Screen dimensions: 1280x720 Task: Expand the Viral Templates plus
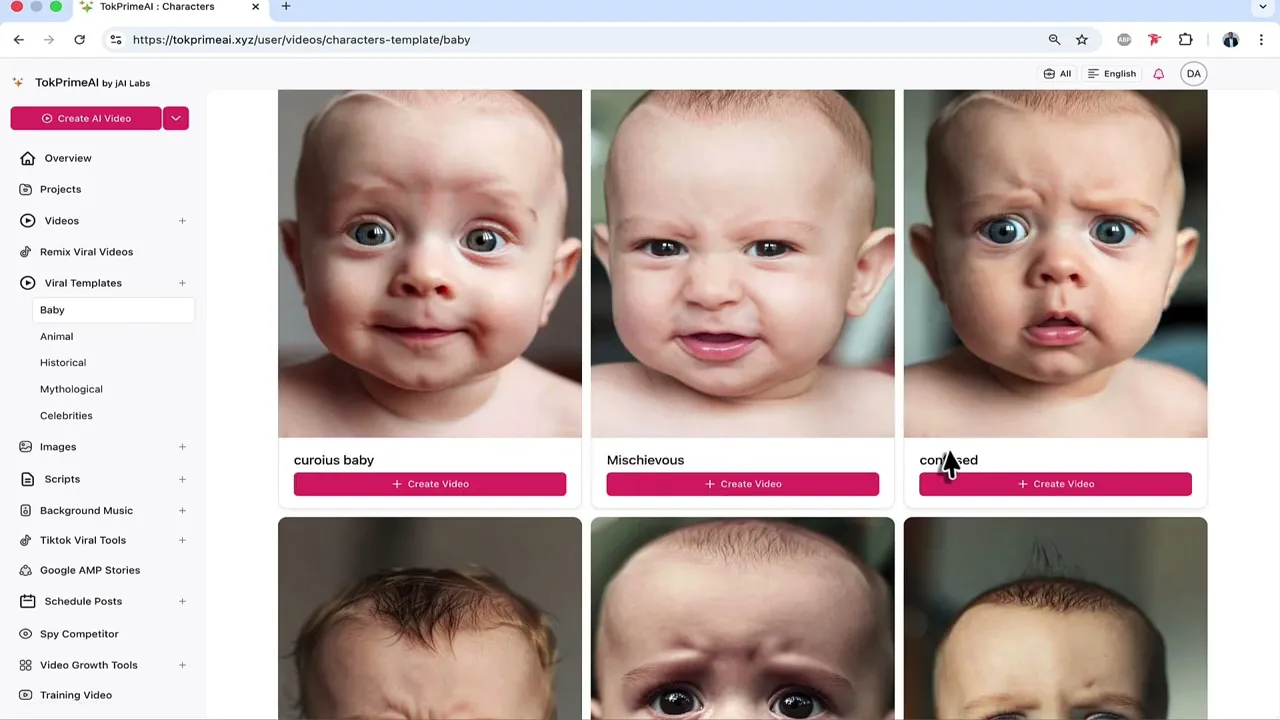[182, 283]
